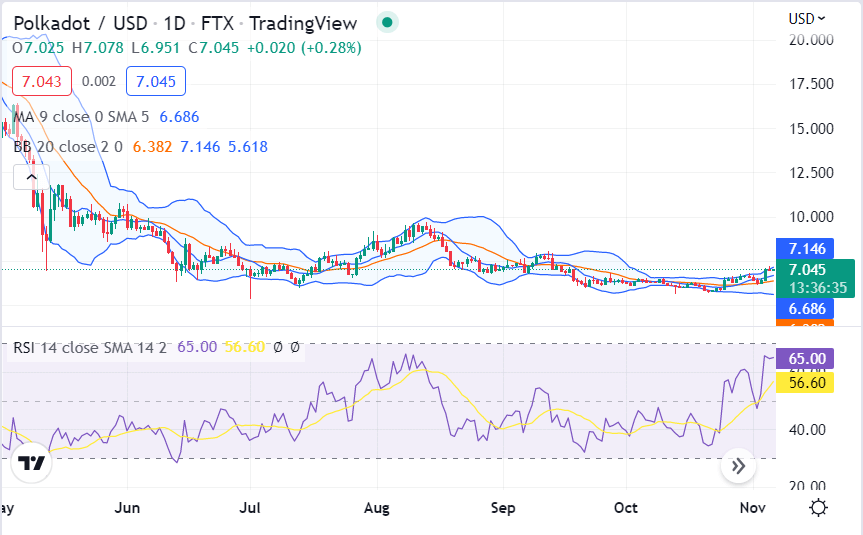Click the 20.000 price scale value
The image size is (863, 535).
point(811,40)
